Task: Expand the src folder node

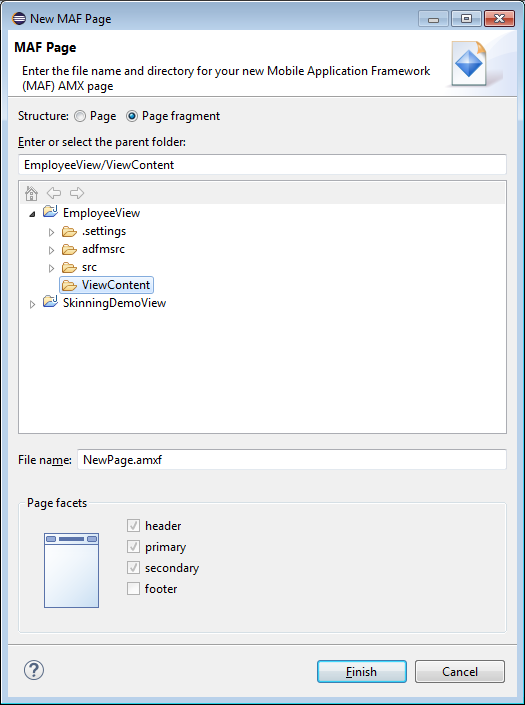Action: tap(51, 268)
